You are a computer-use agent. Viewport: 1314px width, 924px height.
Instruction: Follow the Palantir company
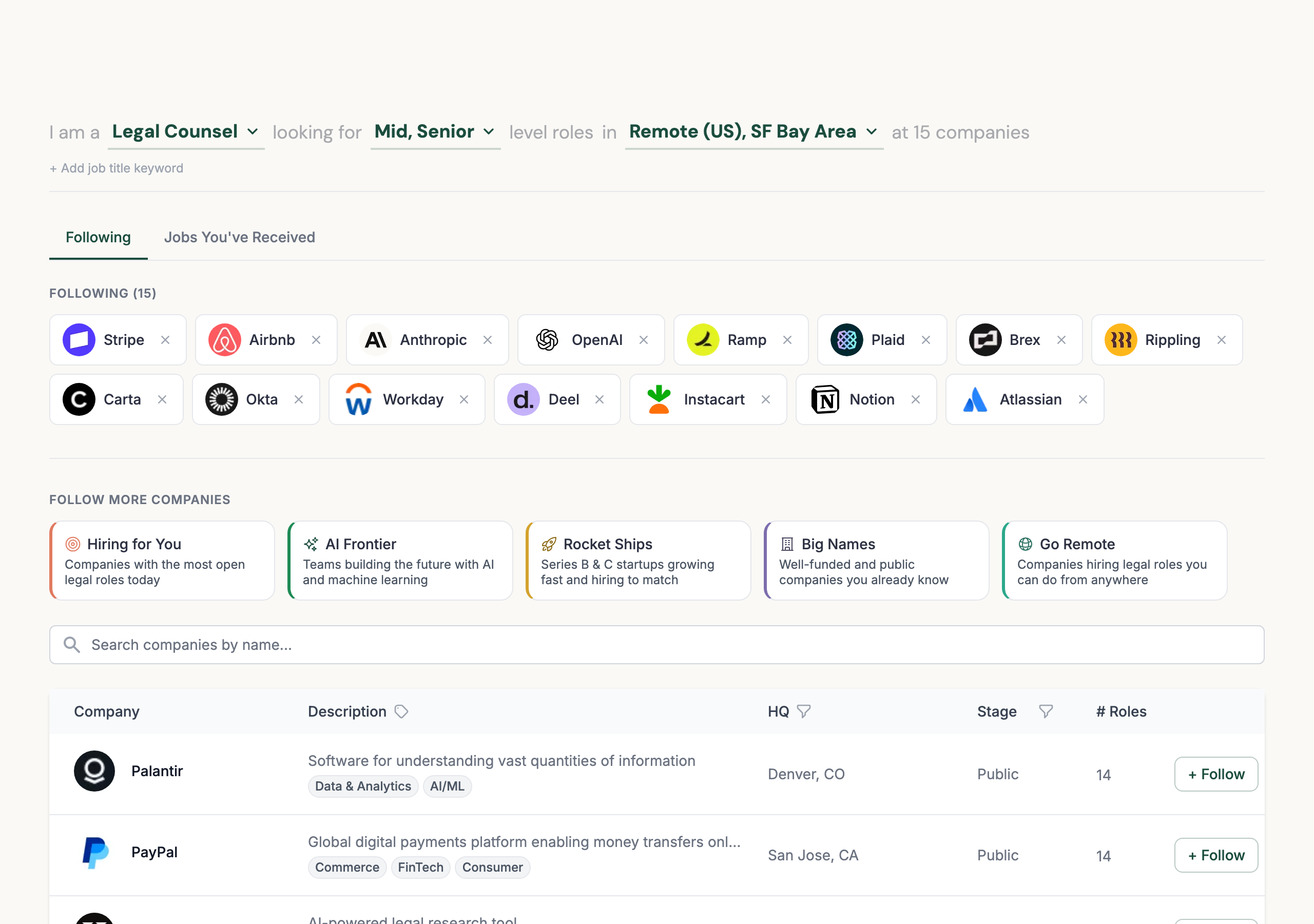(x=1215, y=774)
